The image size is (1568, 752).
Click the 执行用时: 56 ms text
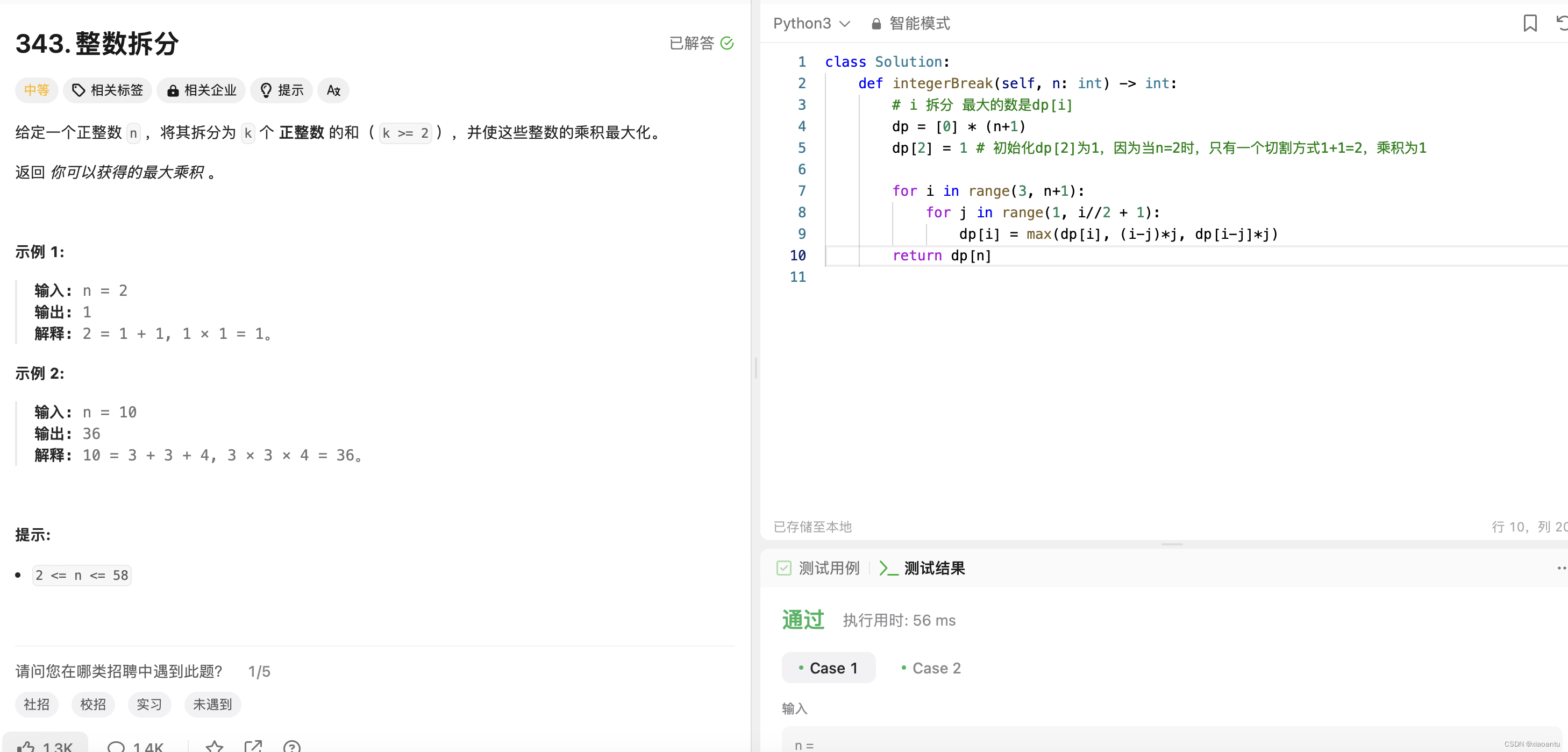[x=899, y=620]
